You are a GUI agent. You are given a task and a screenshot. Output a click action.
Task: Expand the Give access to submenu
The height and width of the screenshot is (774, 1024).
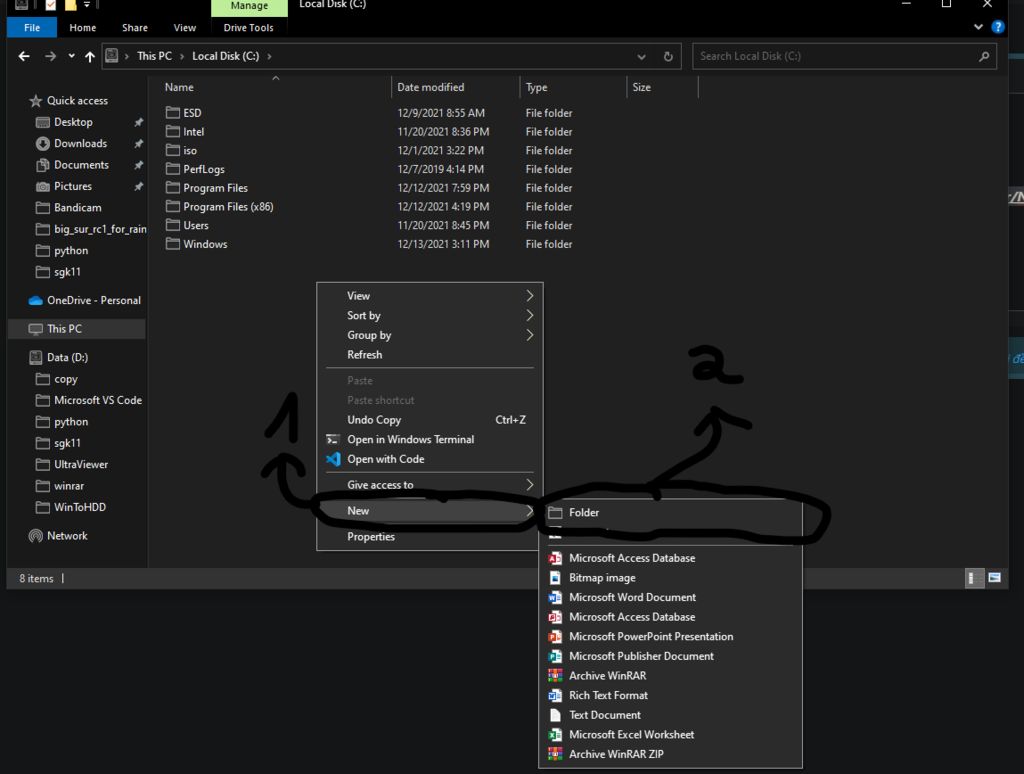(x=430, y=485)
